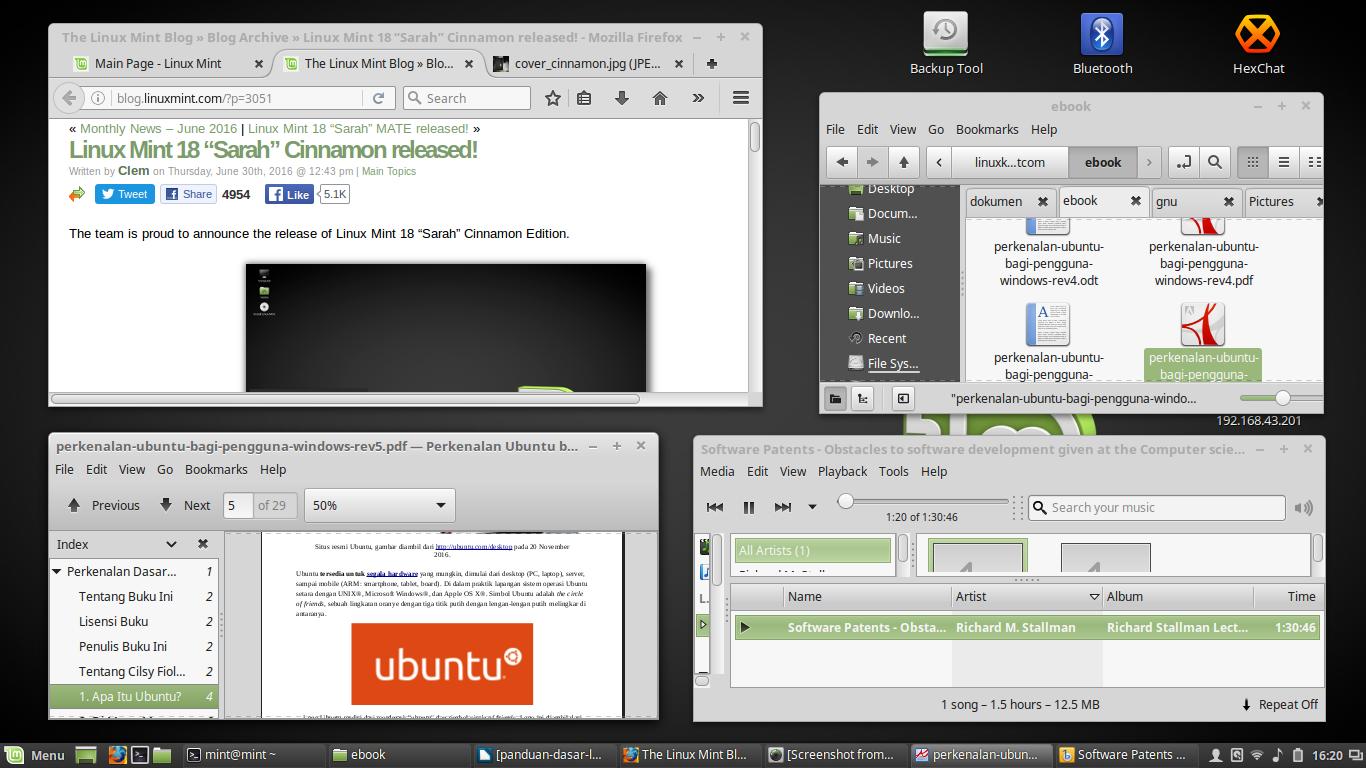Switch to Main Page - Linux Mint tab
1366x768 pixels.
pyautogui.click(x=158, y=63)
